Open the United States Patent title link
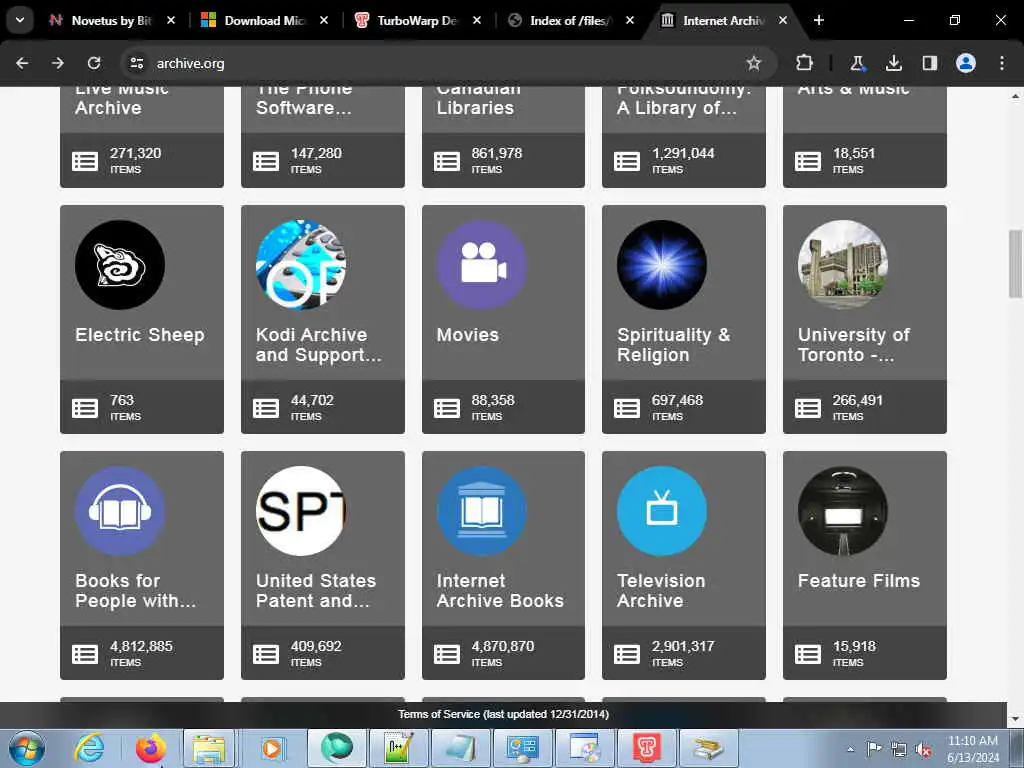The image size is (1024, 768). [x=316, y=590]
